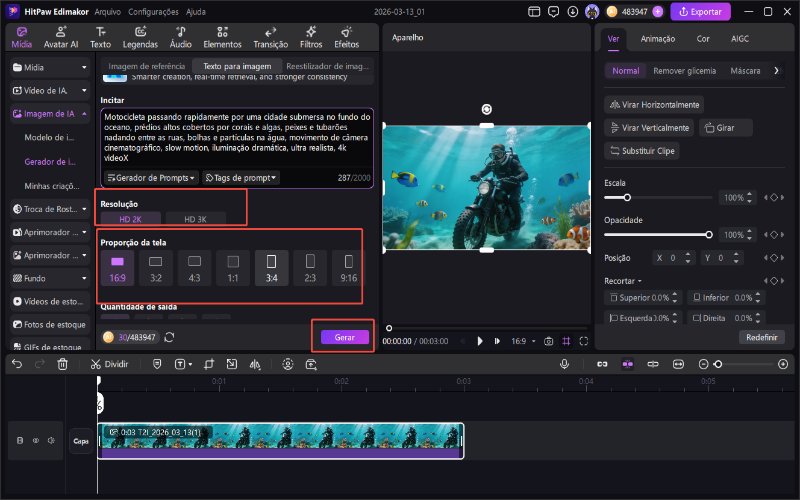Click the fullscreen icon under preview
This screenshot has width=800, height=500.
[584, 341]
